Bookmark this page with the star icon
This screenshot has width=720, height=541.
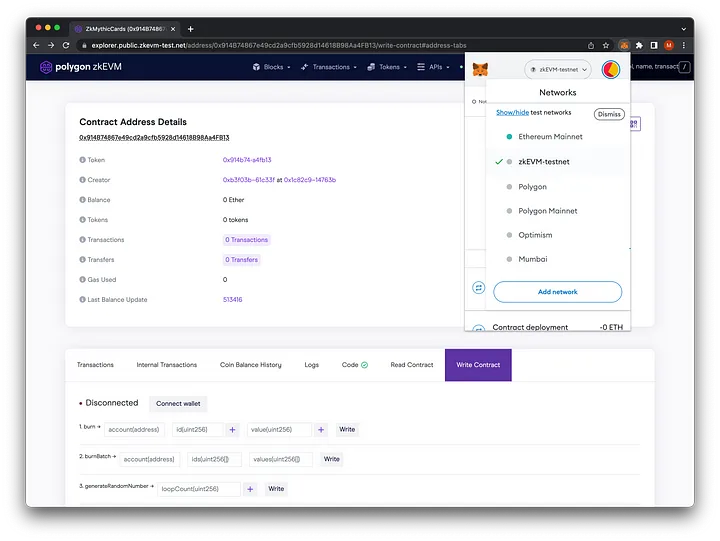[x=606, y=45]
